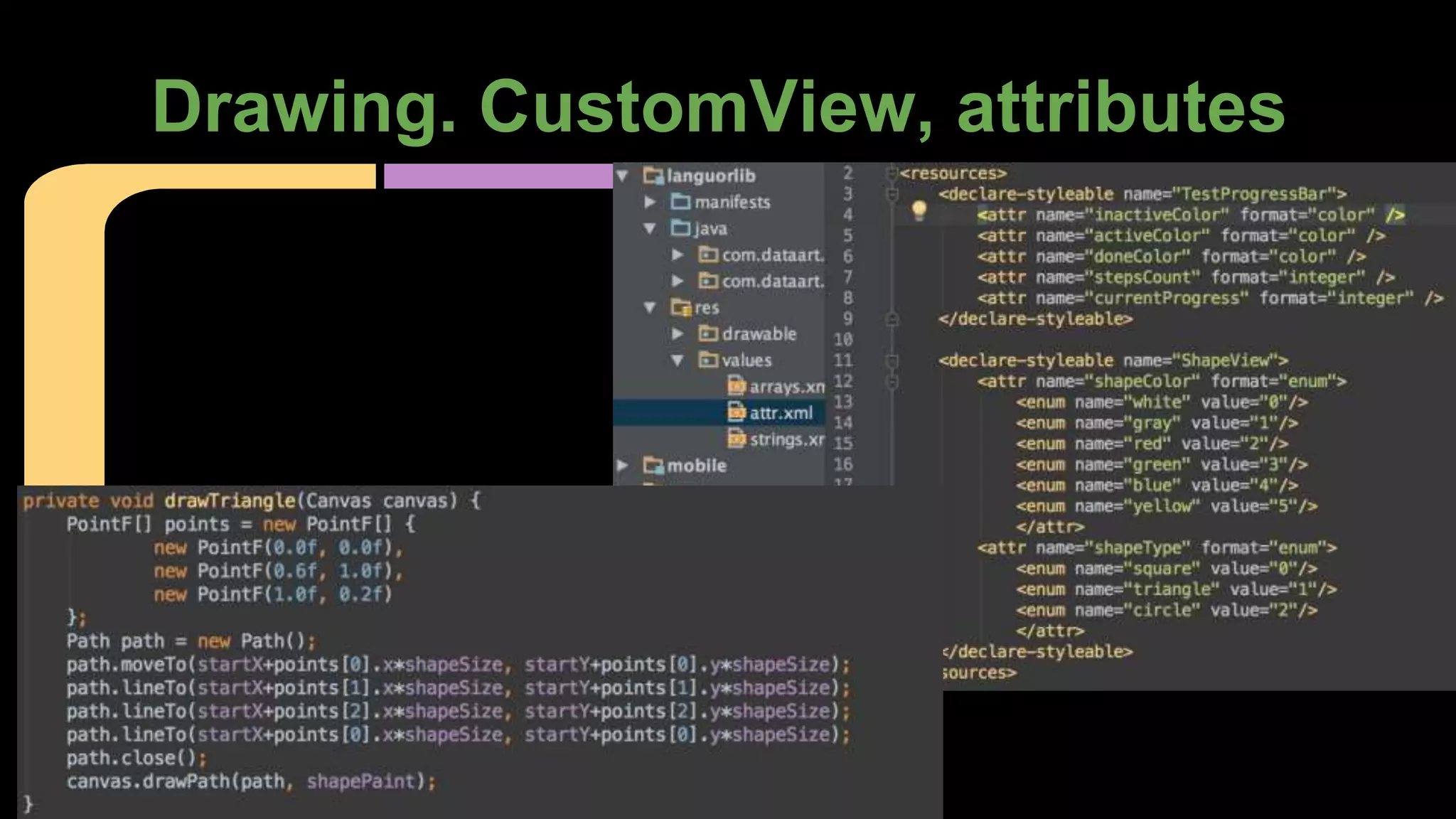
Task: Click the strings.xml file icon
Action: pos(737,439)
